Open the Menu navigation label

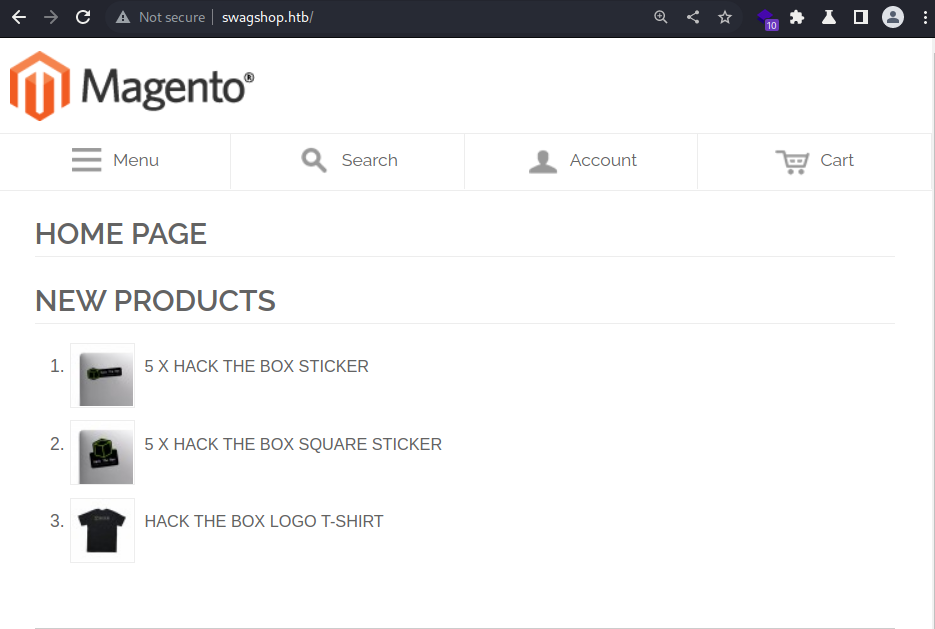136,160
